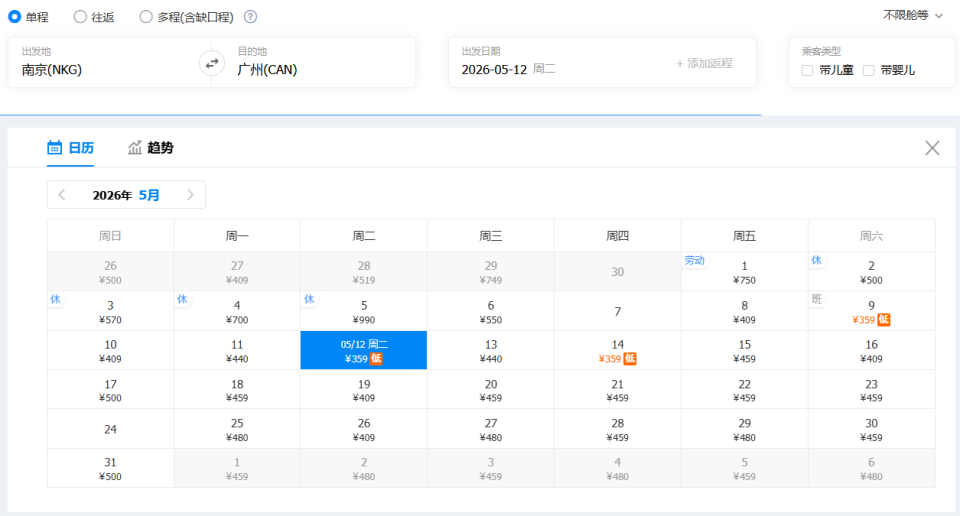Screen dimensions: 960x516
Task: Select May 11 priced ¥440
Action: click(x=237, y=350)
